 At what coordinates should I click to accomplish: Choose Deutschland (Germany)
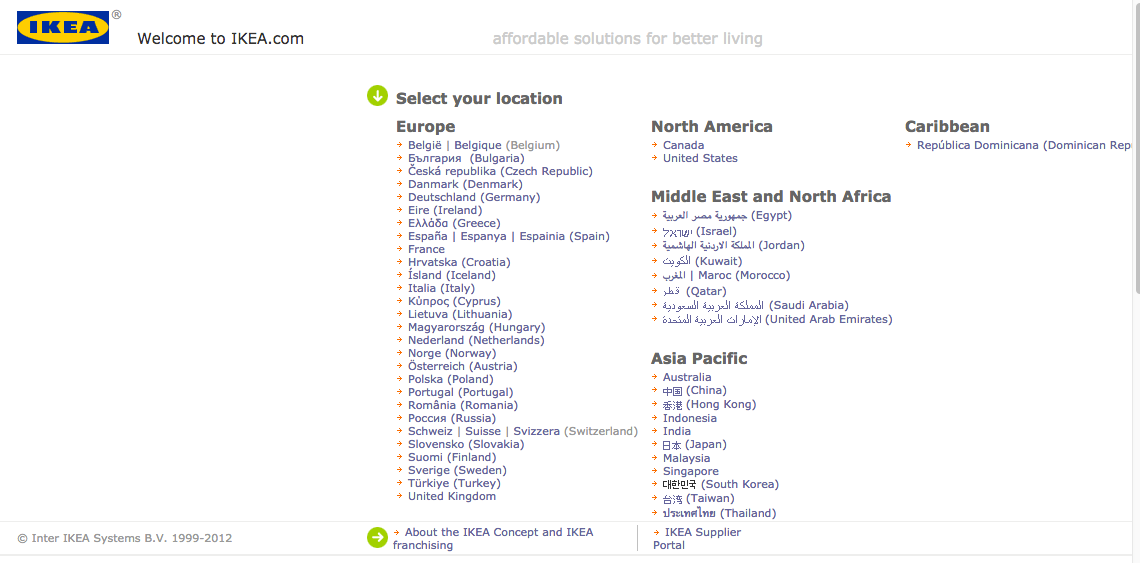click(x=474, y=198)
